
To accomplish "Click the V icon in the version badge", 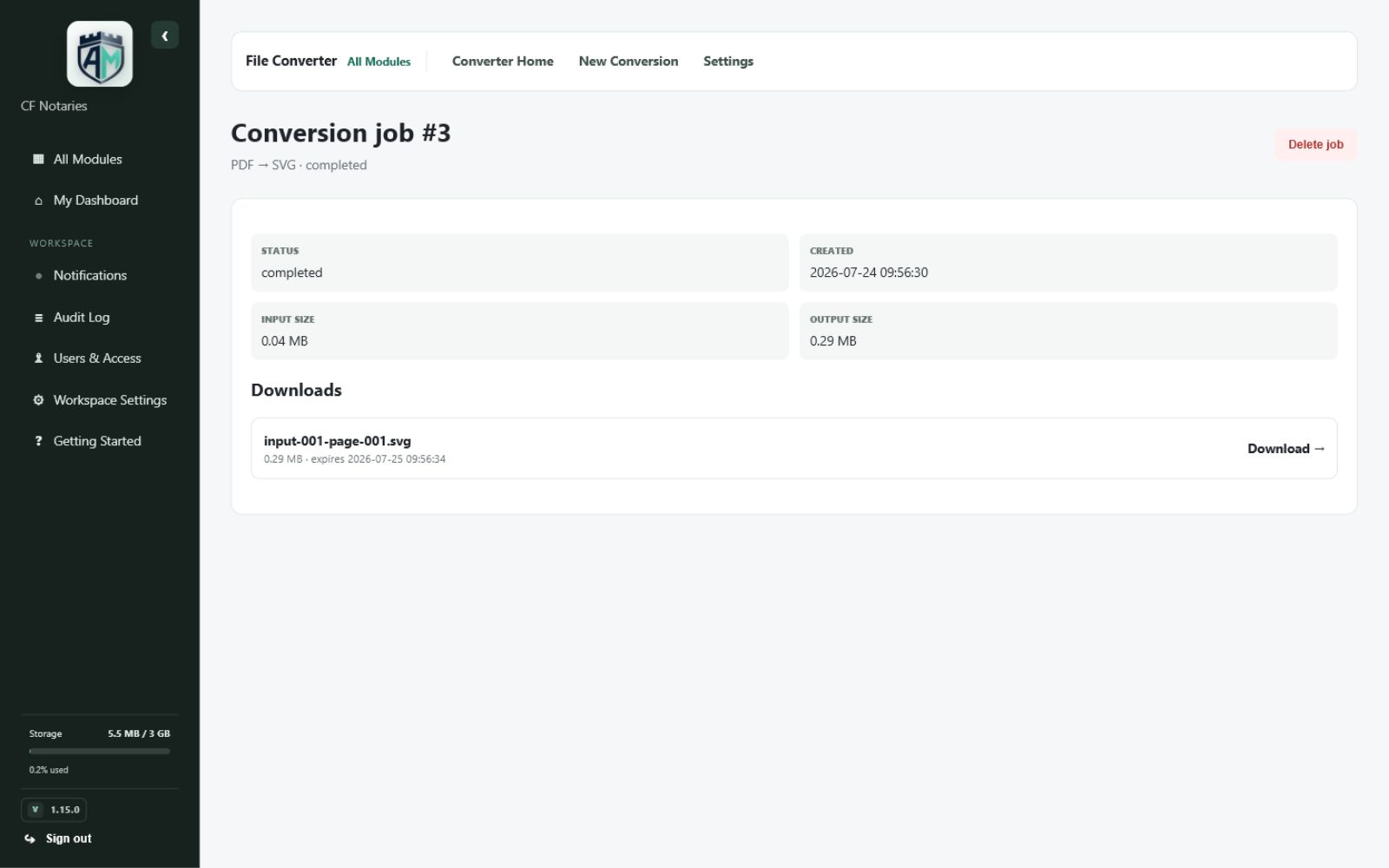I will point(36,810).
